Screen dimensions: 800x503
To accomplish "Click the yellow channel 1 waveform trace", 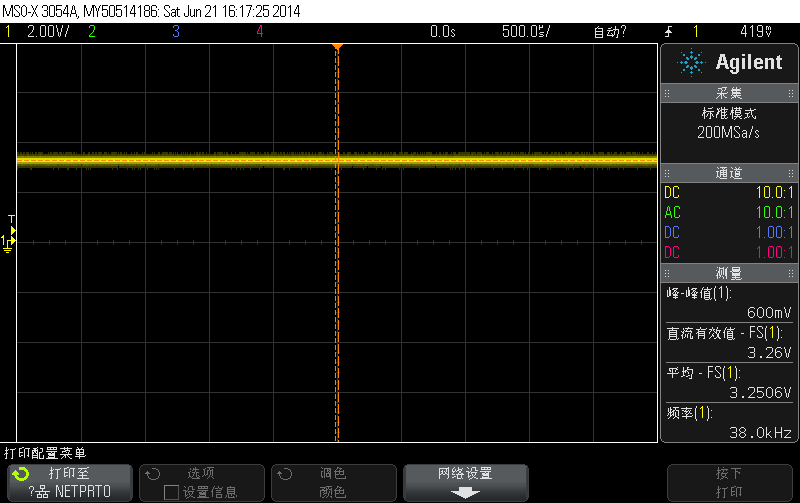I will 337,160.
